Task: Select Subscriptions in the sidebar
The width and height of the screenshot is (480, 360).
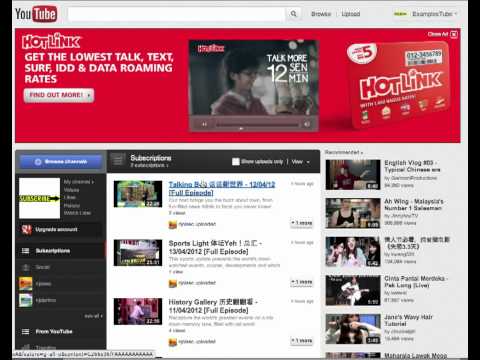Action: click(x=61, y=251)
